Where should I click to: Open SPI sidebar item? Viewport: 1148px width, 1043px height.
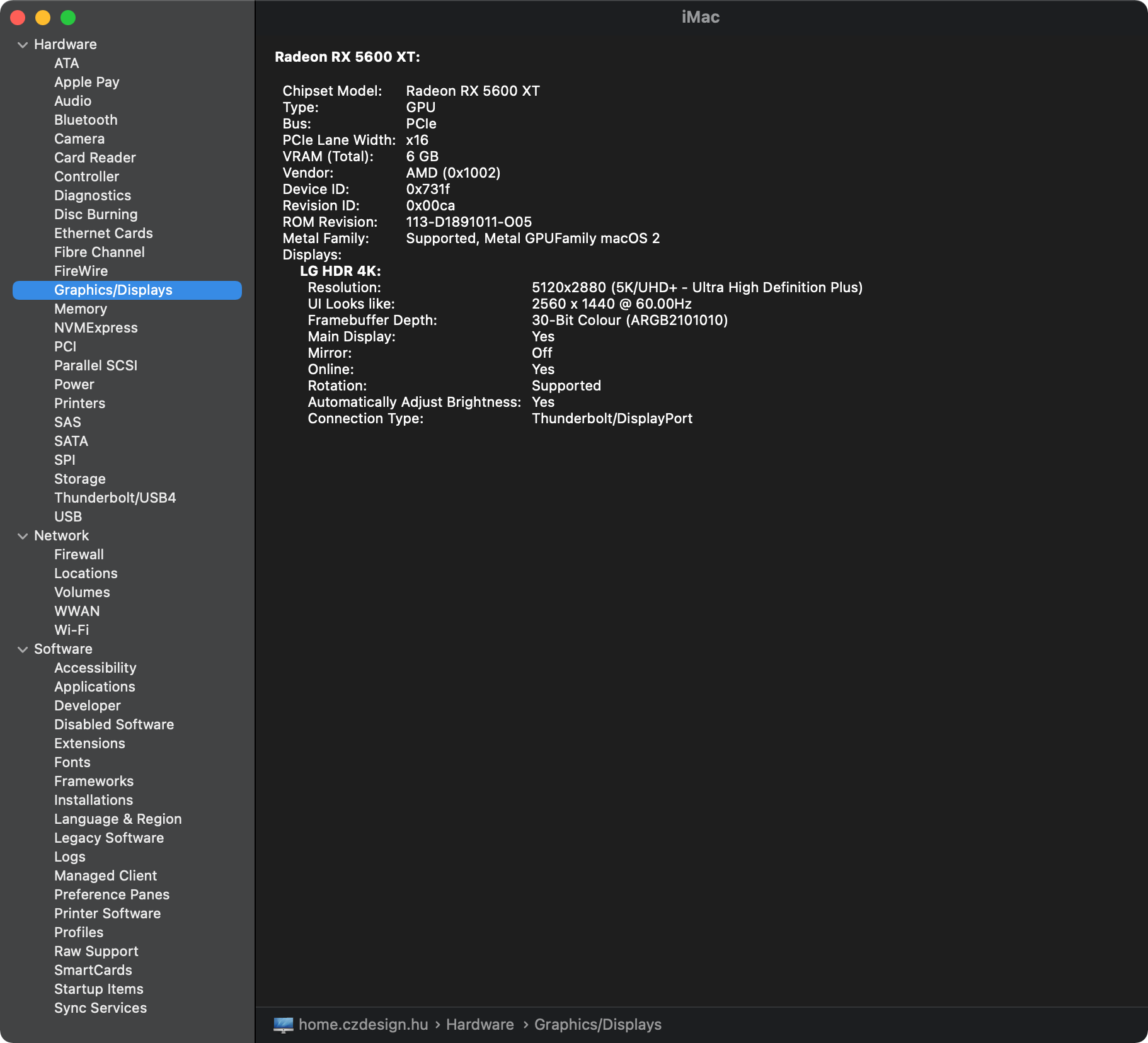pos(65,460)
